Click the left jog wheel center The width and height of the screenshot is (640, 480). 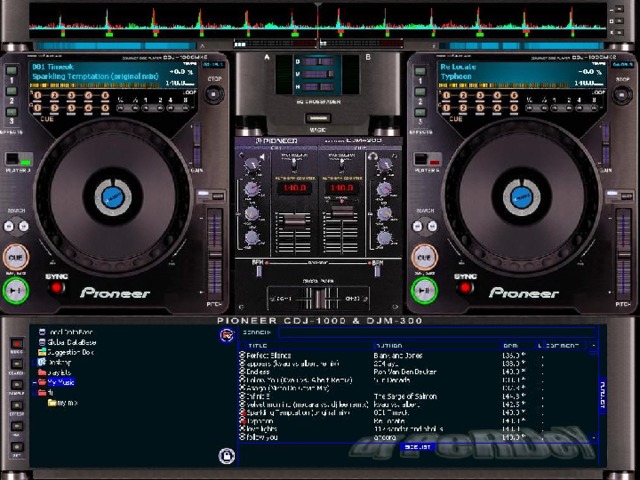coord(113,197)
